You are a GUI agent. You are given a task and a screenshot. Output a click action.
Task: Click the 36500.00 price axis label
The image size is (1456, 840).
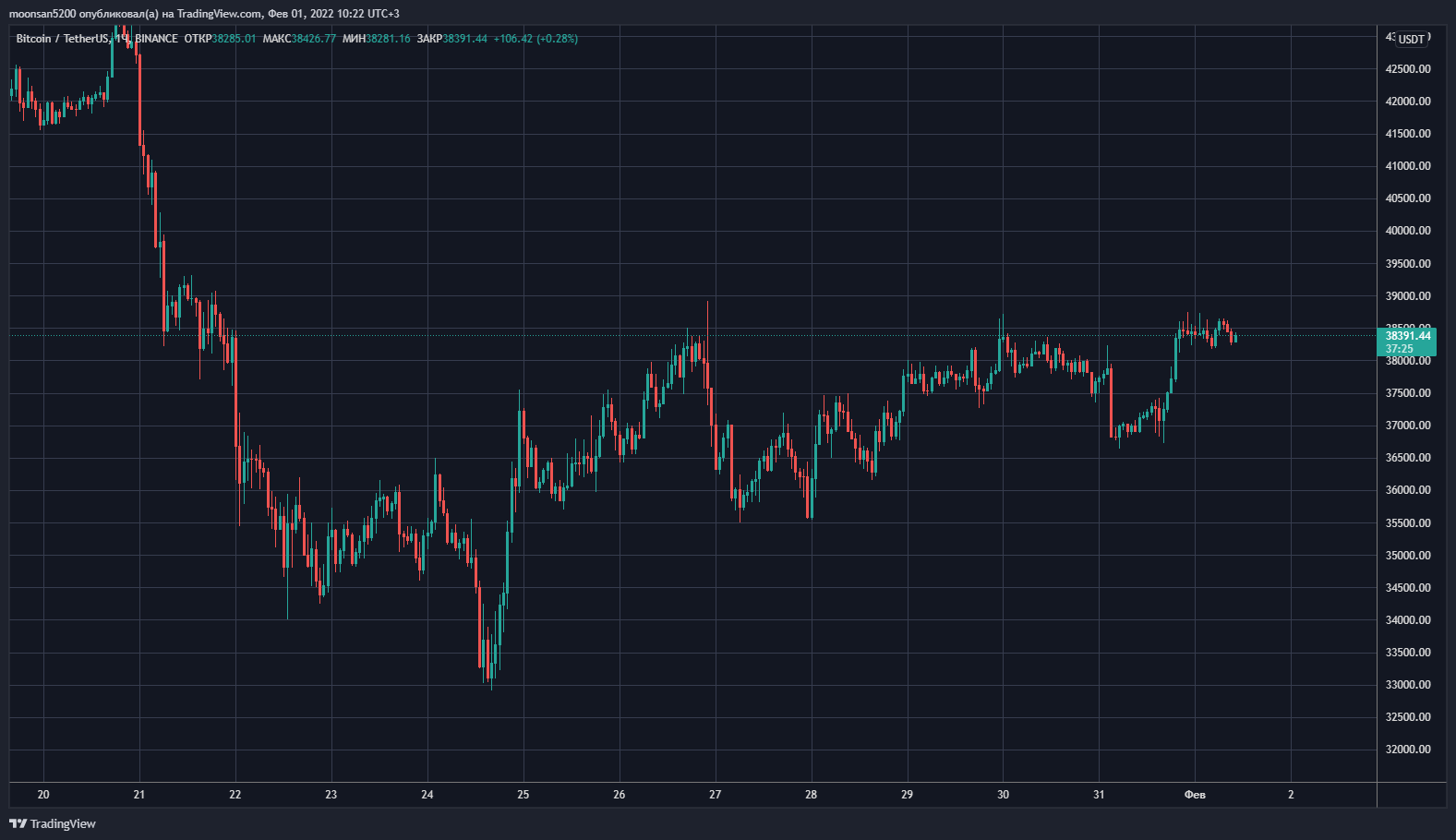point(1408,458)
